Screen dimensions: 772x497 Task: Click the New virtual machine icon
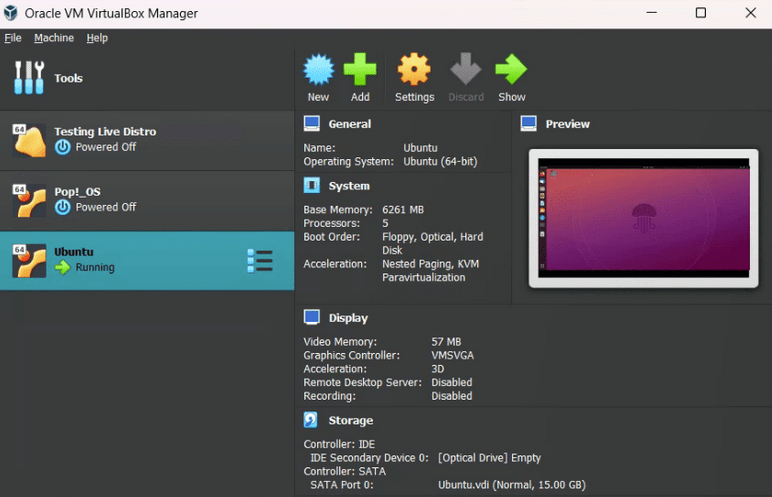tap(319, 70)
